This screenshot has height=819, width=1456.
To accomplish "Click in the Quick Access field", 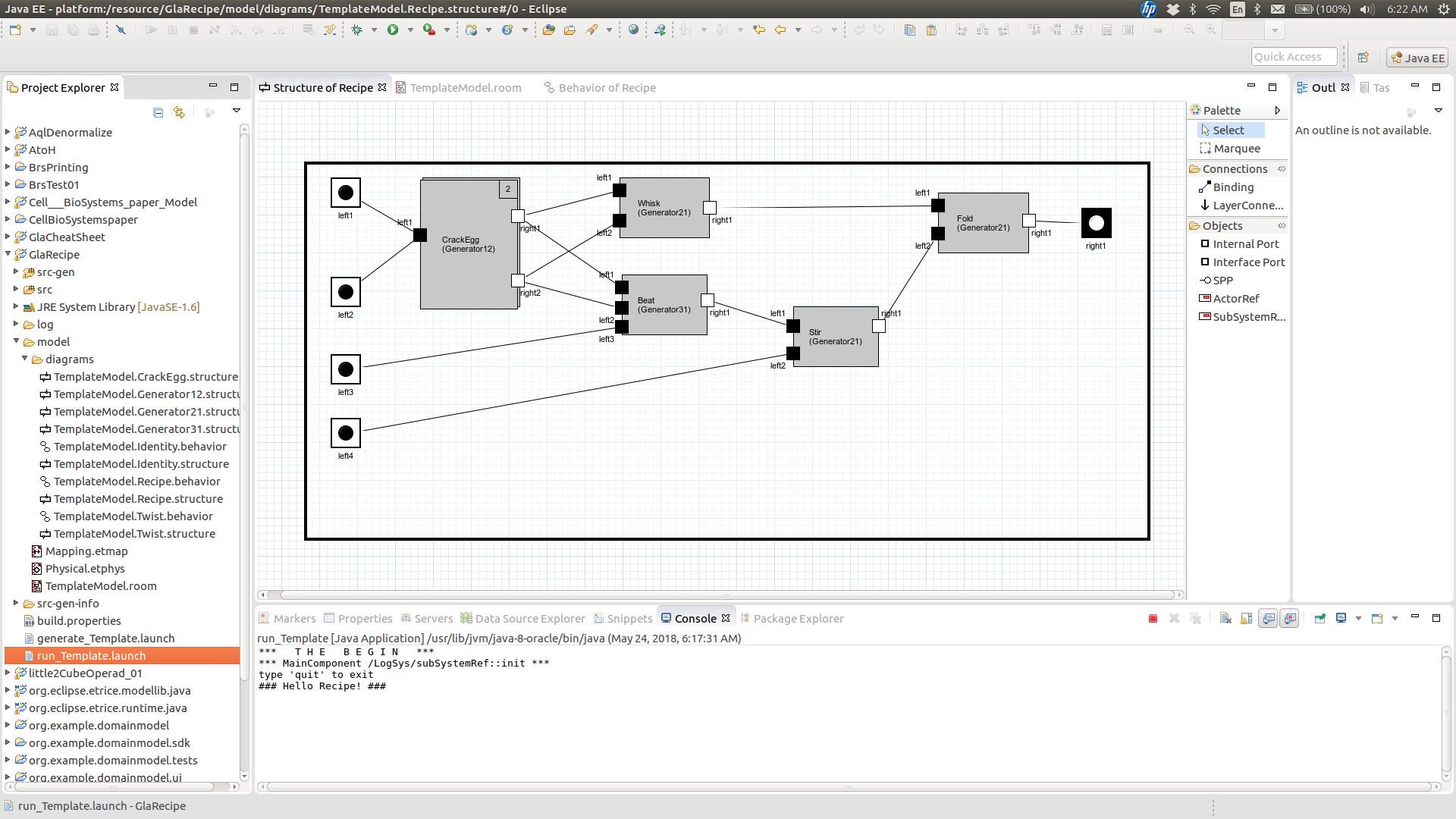I will pyautogui.click(x=1293, y=57).
